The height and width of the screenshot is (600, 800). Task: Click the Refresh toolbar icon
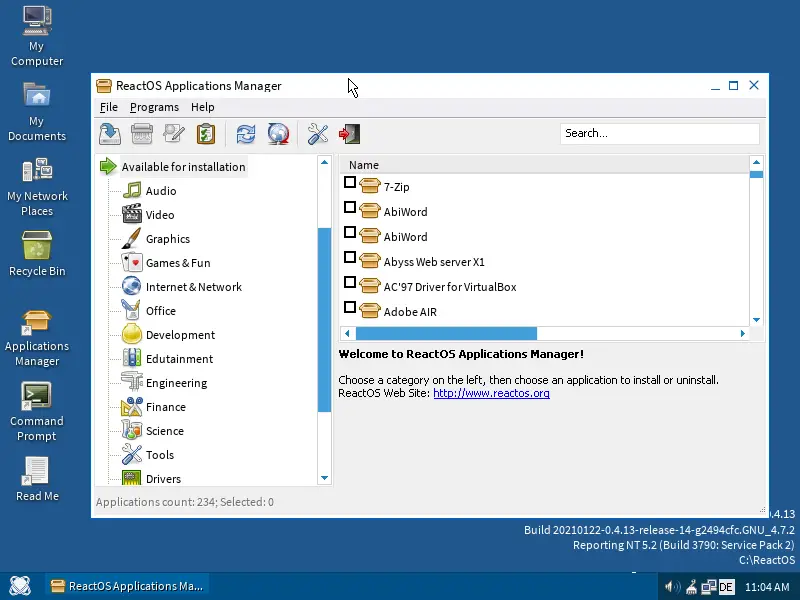pos(246,134)
